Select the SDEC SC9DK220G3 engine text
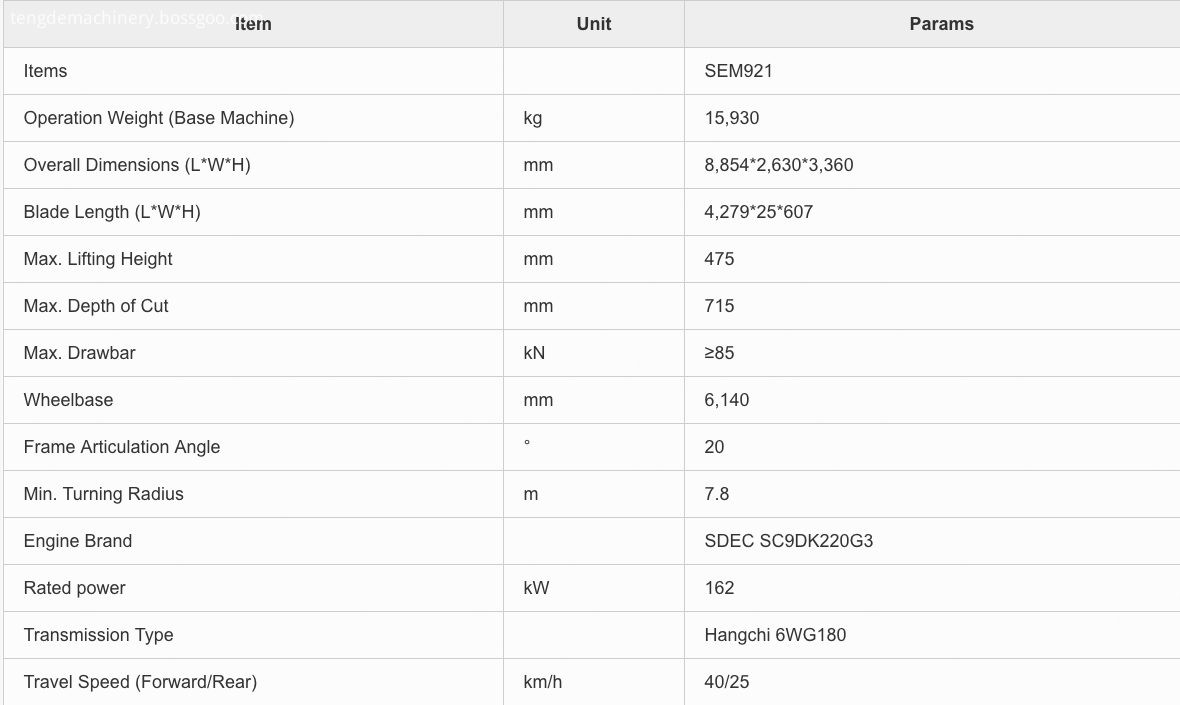This screenshot has width=1180, height=705. [788, 541]
